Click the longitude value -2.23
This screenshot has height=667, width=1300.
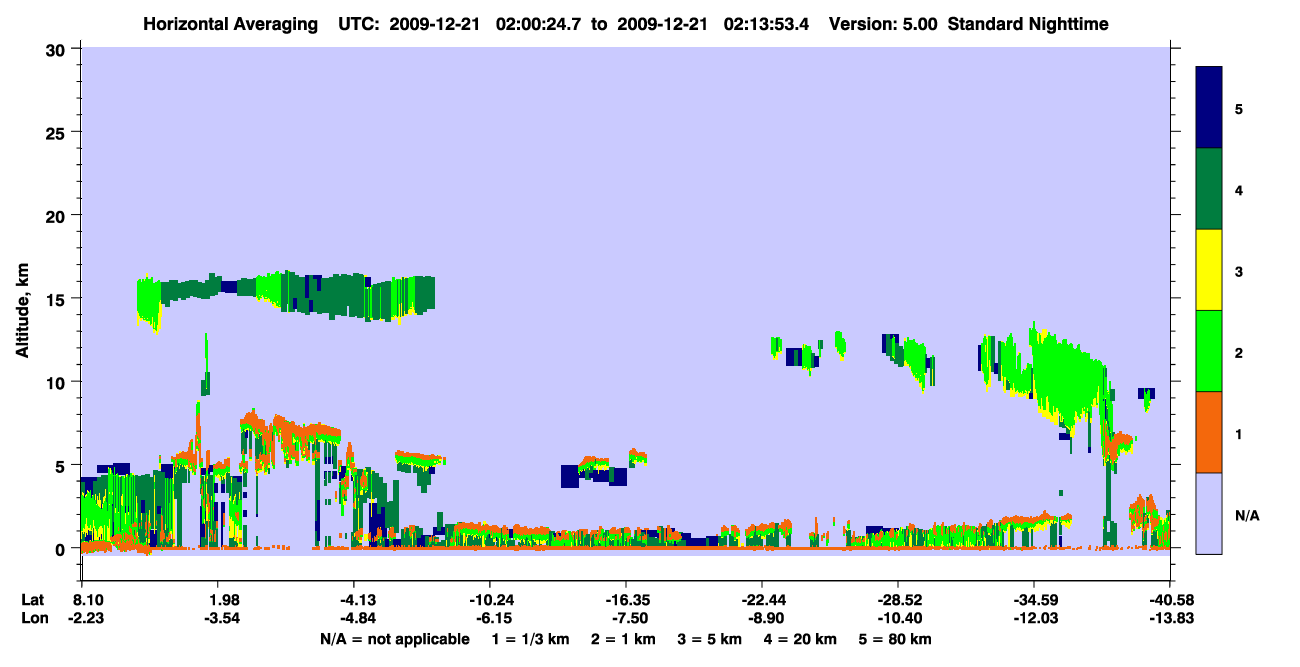pos(84,619)
